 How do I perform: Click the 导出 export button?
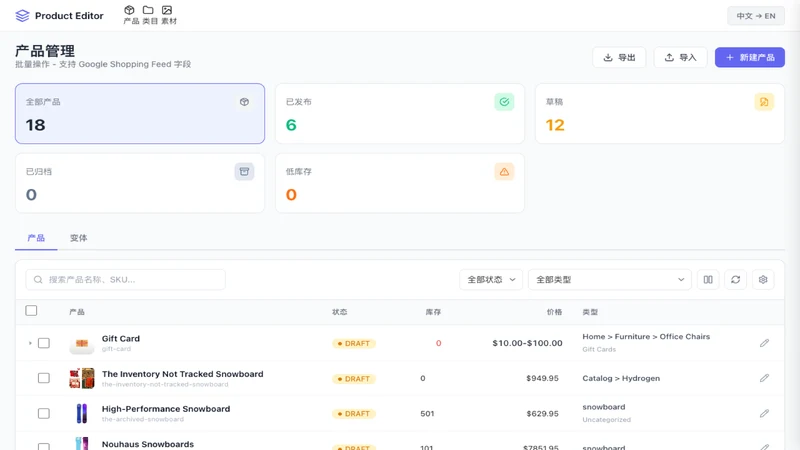[x=619, y=57]
